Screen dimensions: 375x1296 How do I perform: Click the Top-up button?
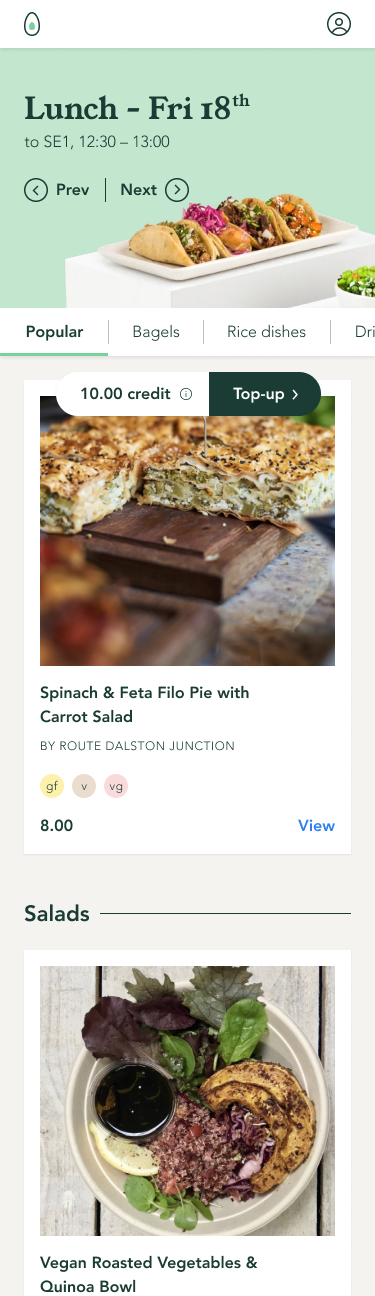[x=265, y=394]
